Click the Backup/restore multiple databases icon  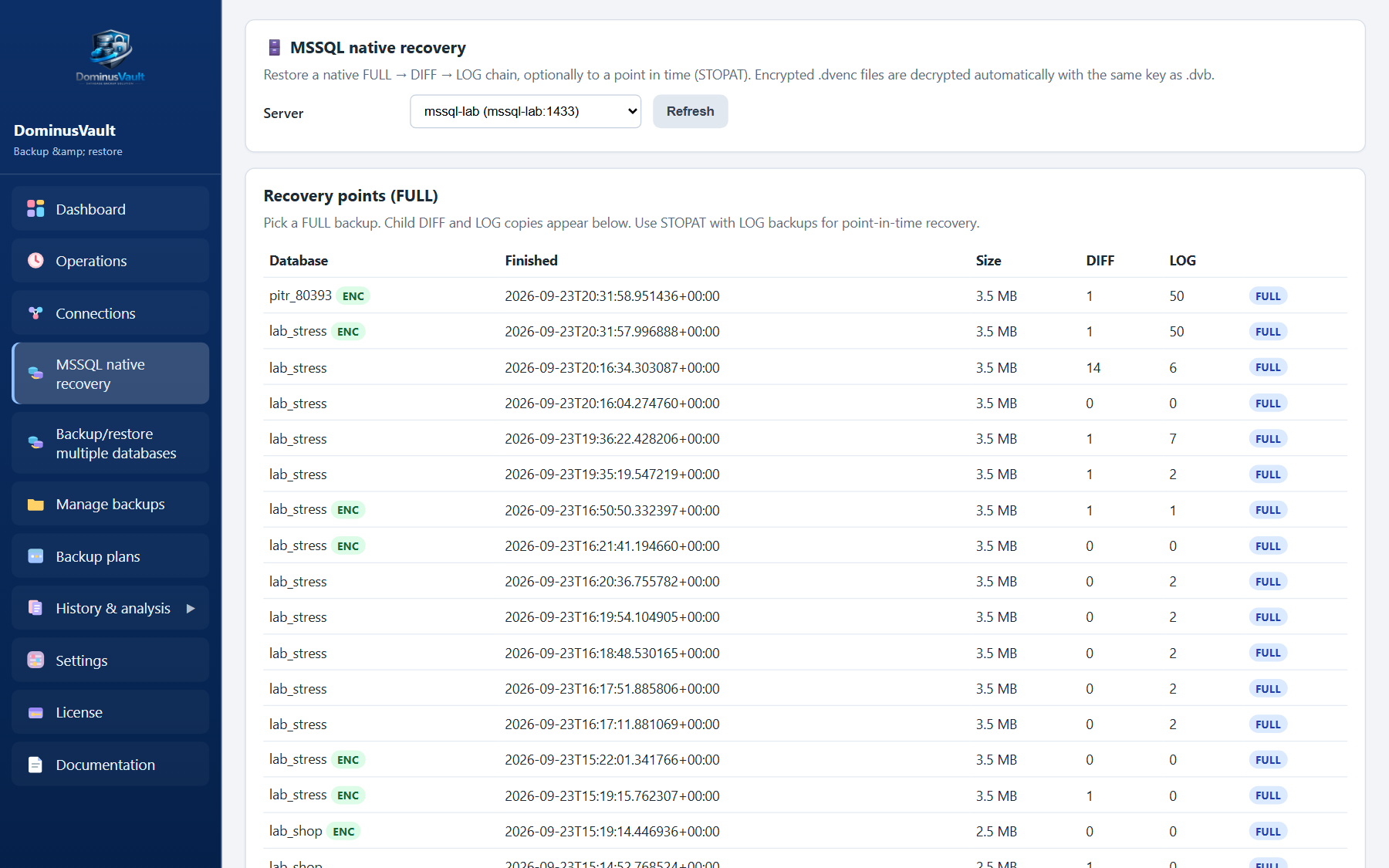coord(35,443)
